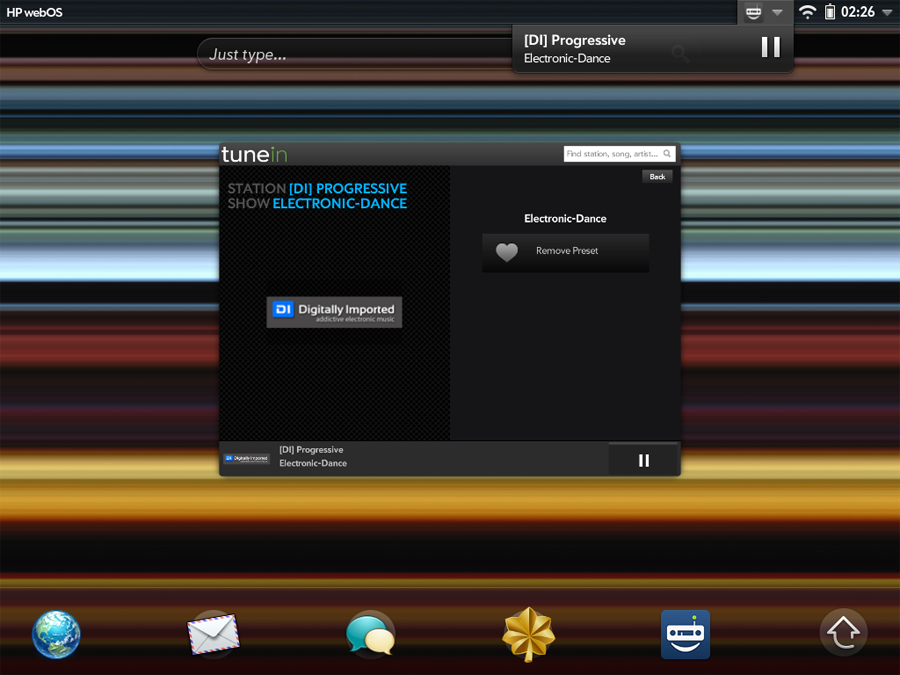
Task: Click the Digitally Imported station logo
Action: pos(334,312)
